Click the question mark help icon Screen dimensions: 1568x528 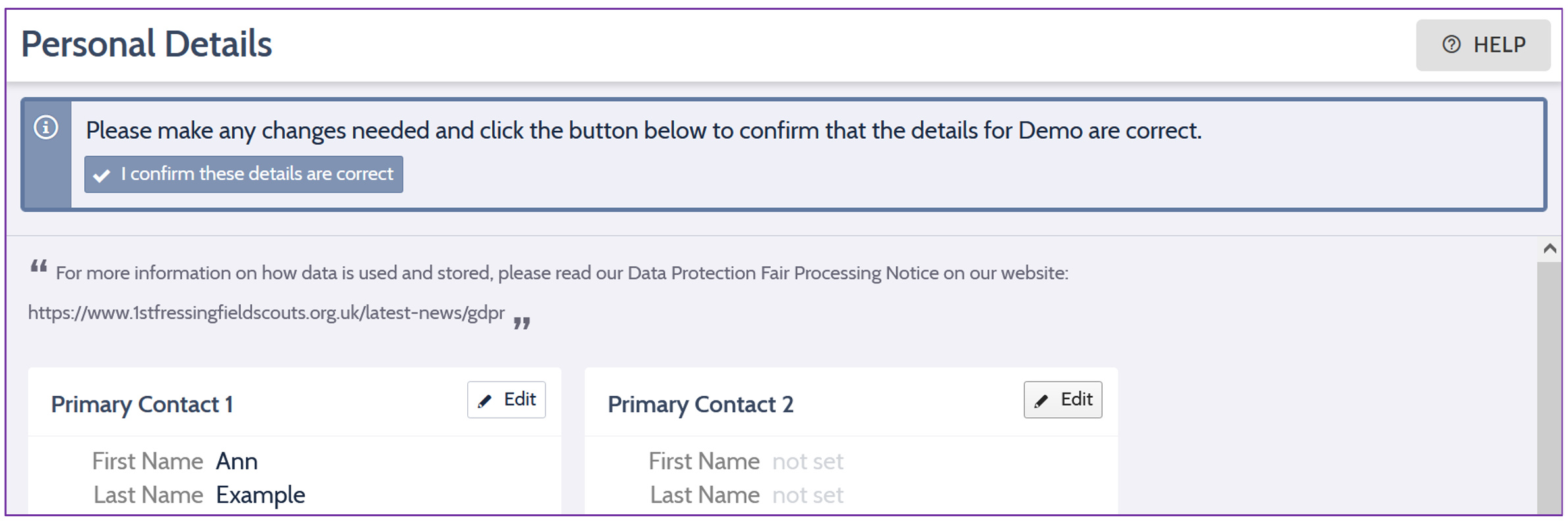(1451, 45)
